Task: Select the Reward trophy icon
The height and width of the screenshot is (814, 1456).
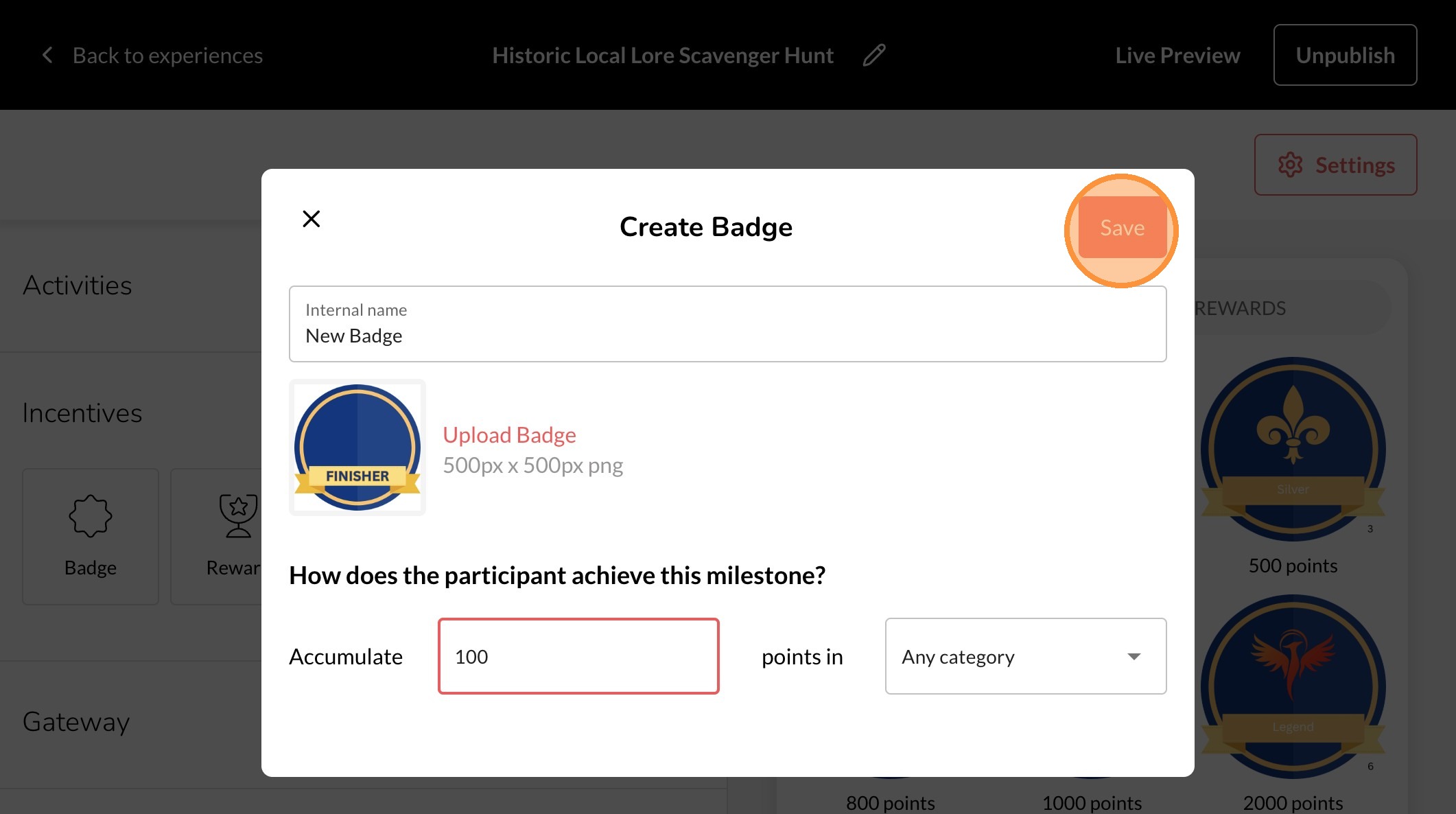Action: pyautogui.click(x=238, y=515)
